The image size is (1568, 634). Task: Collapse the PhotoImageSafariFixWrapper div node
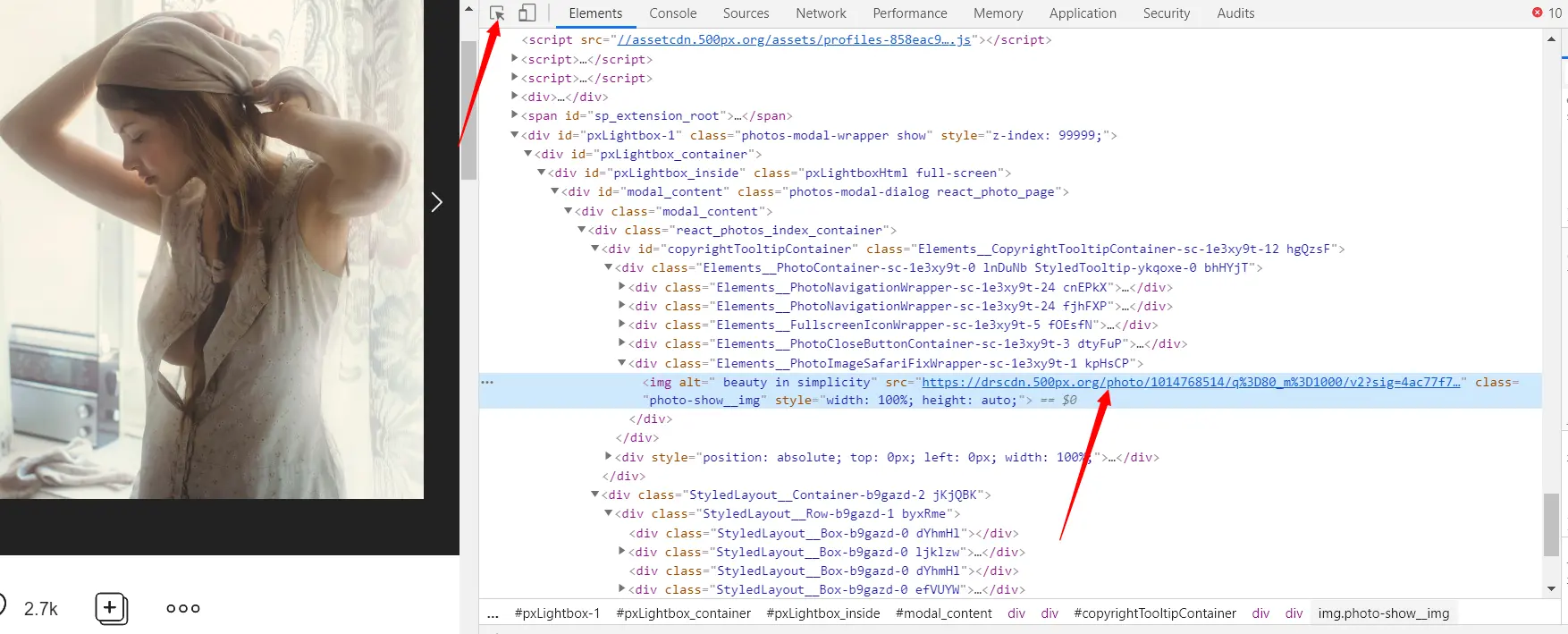pos(622,363)
